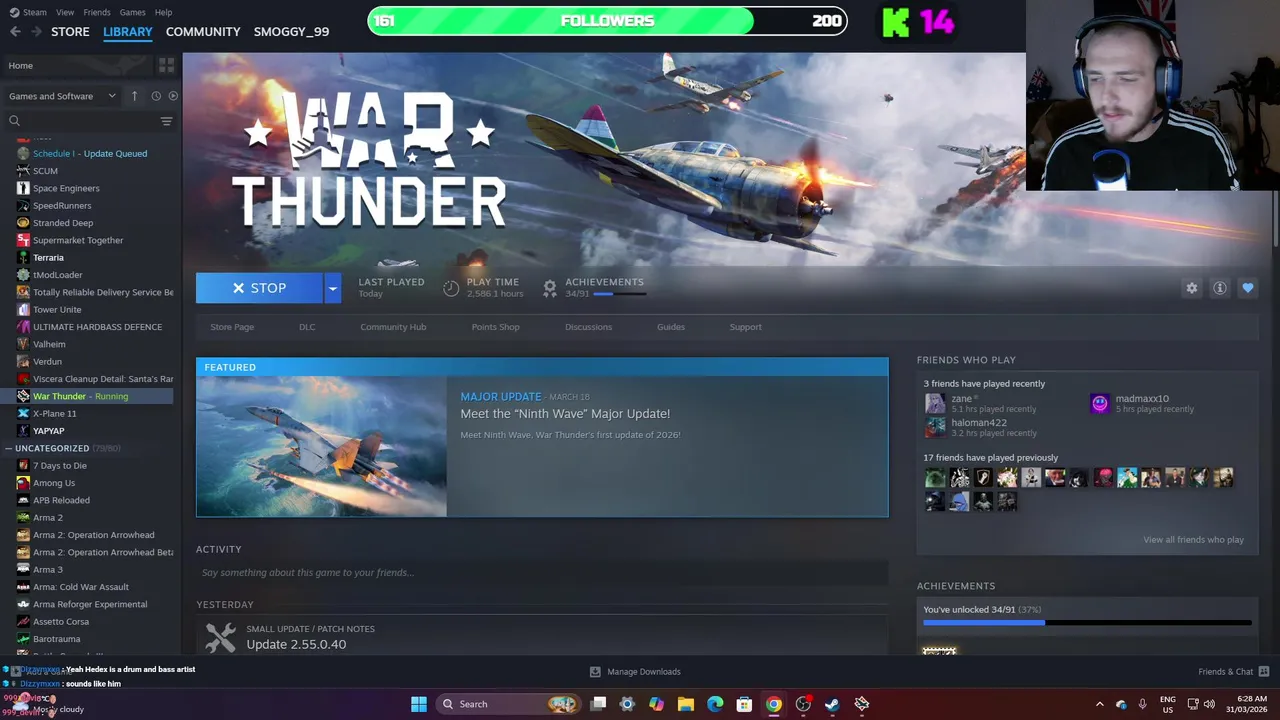Image resolution: width=1280 pixels, height=720 pixels.
Task: Open Update 2.55.0.40 patch notes
Action: (296, 644)
